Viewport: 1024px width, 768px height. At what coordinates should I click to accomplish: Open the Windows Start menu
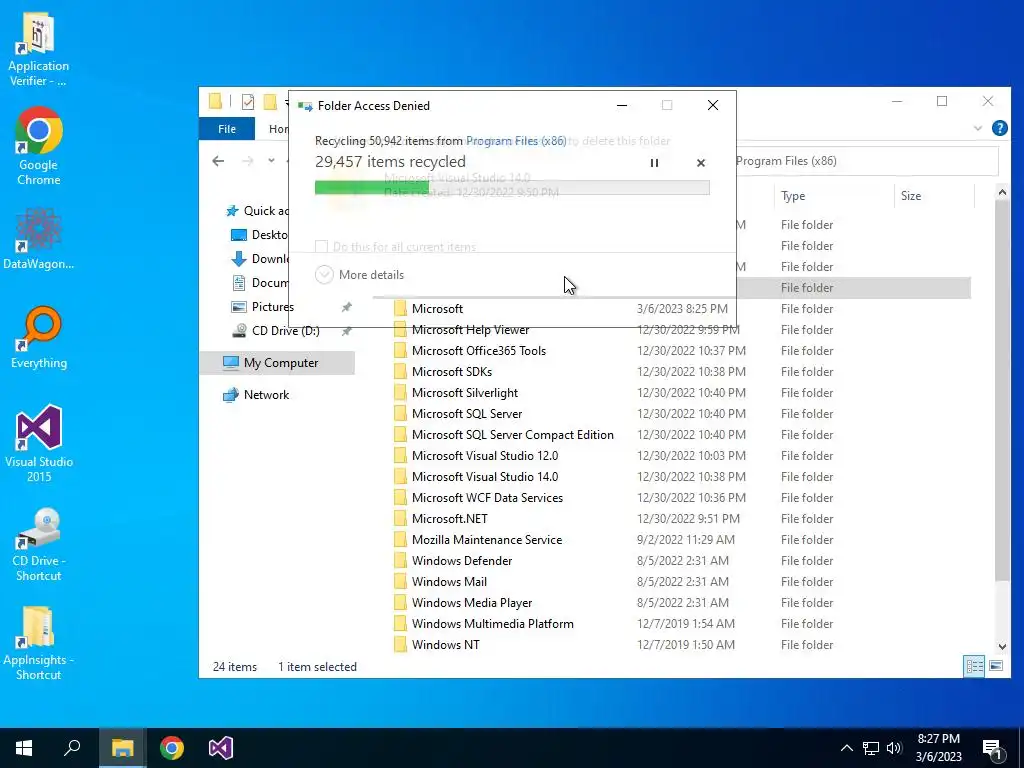tap(24, 748)
